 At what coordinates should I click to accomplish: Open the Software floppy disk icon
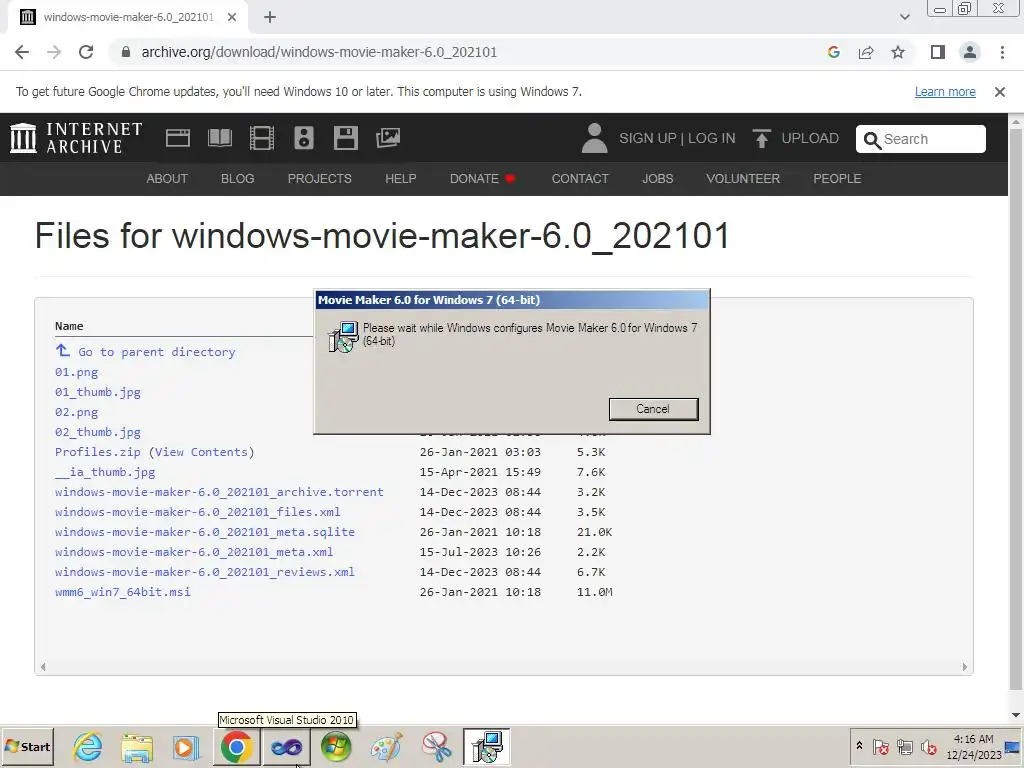click(x=345, y=138)
